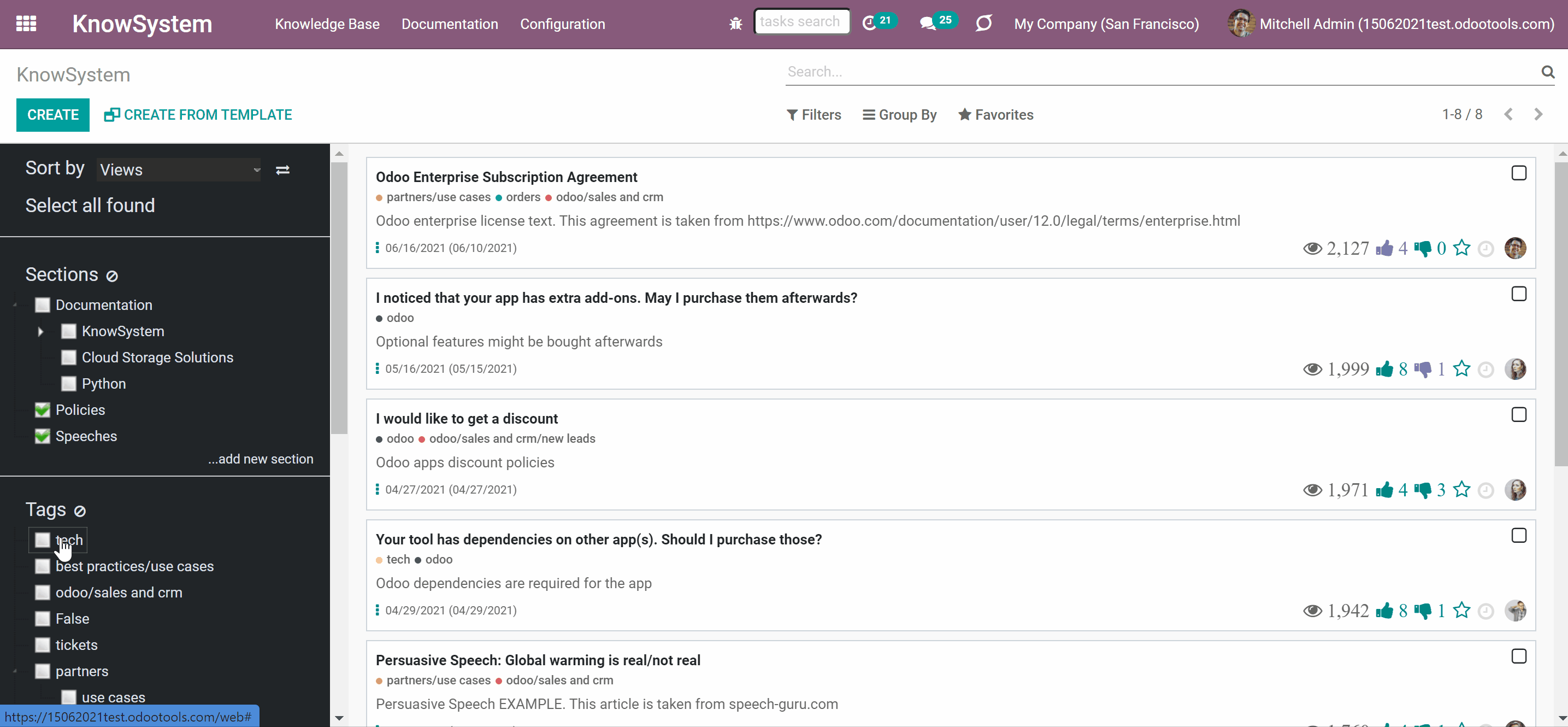Screen dimensions: 1568x727
Task: Open the My Company (San Francisco) switcher
Action: point(1106,24)
